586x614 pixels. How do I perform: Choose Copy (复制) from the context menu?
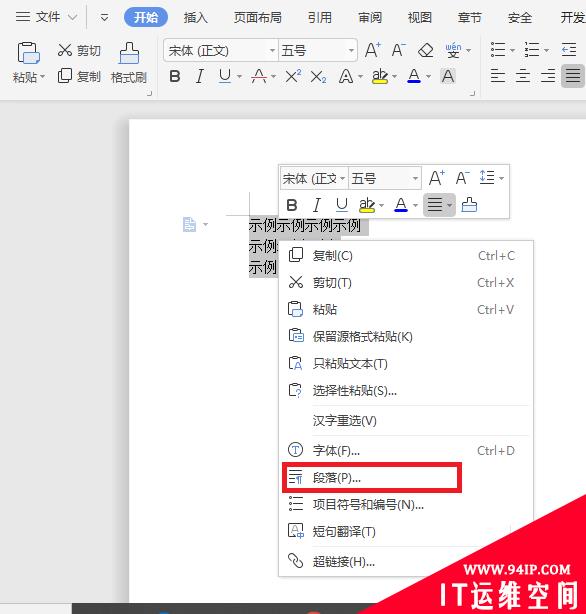point(406,256)
